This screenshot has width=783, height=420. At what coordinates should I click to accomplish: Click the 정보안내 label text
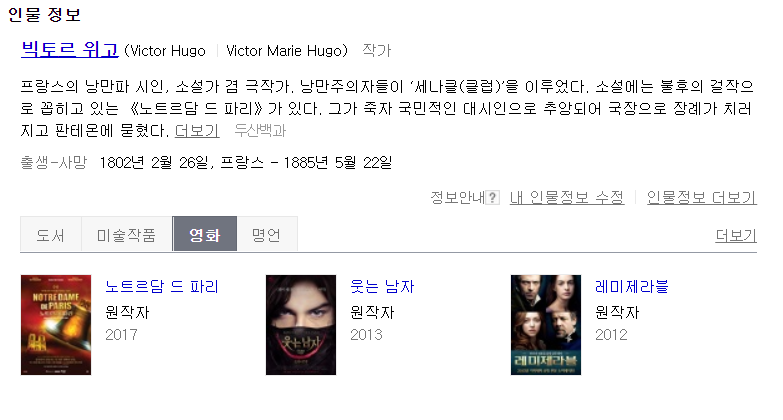point(457,198)
